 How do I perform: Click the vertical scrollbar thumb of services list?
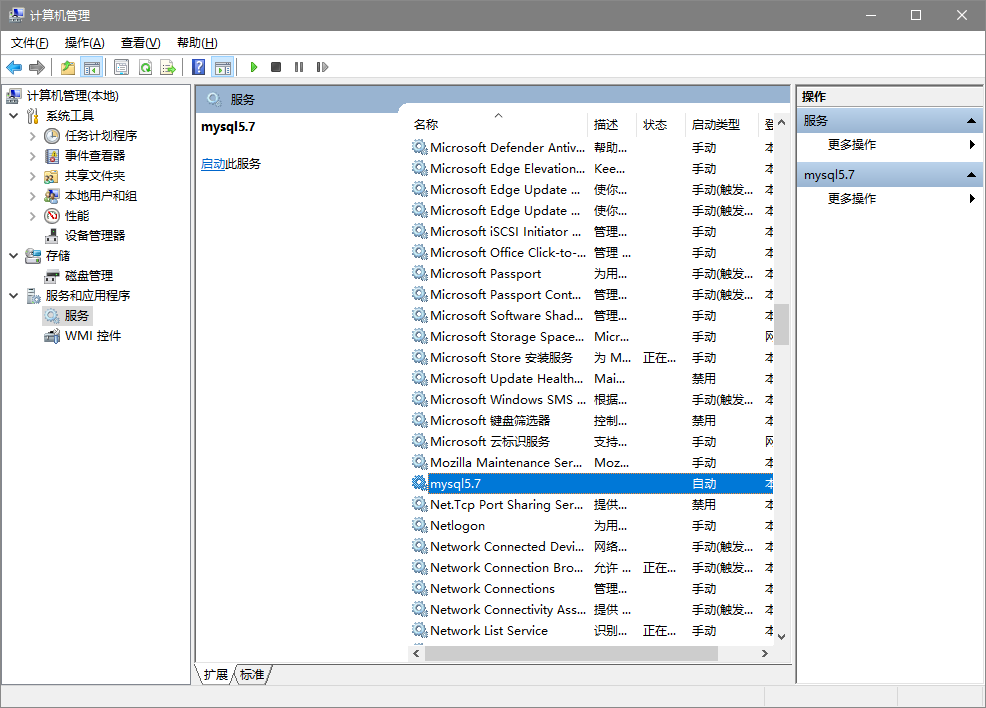[782, 324]
